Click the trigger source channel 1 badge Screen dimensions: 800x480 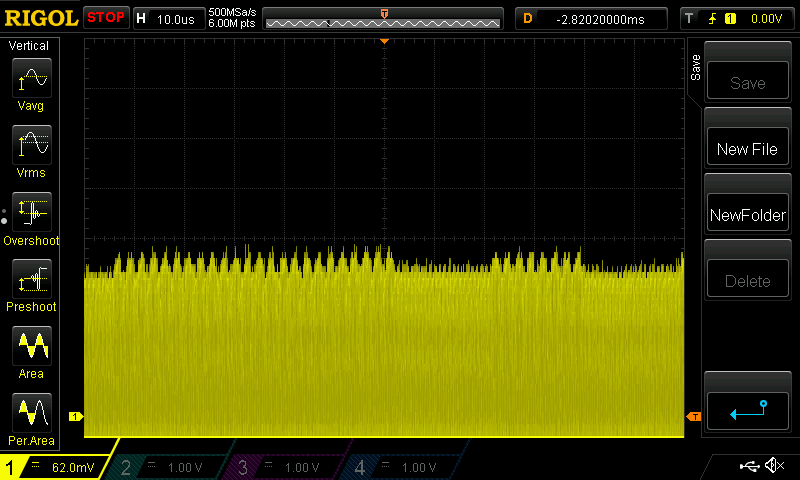coord(731,19)
